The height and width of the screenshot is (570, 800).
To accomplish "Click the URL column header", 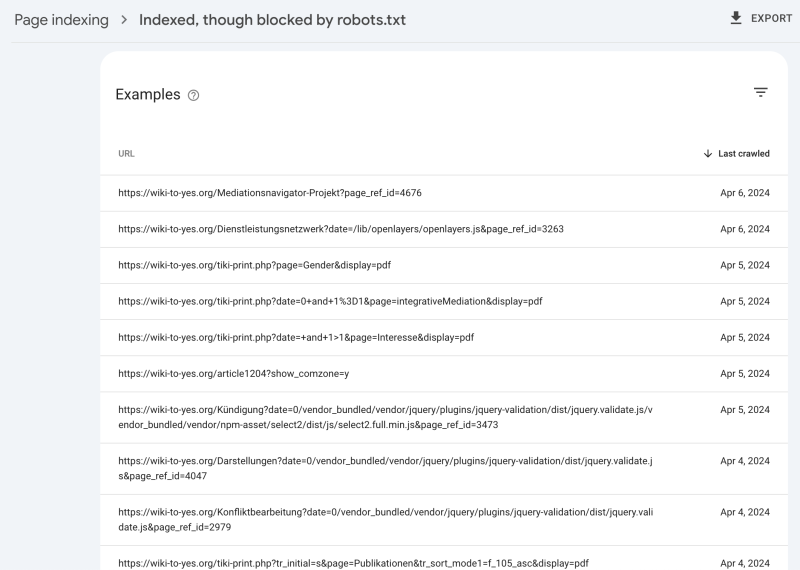I will (126, 154).
